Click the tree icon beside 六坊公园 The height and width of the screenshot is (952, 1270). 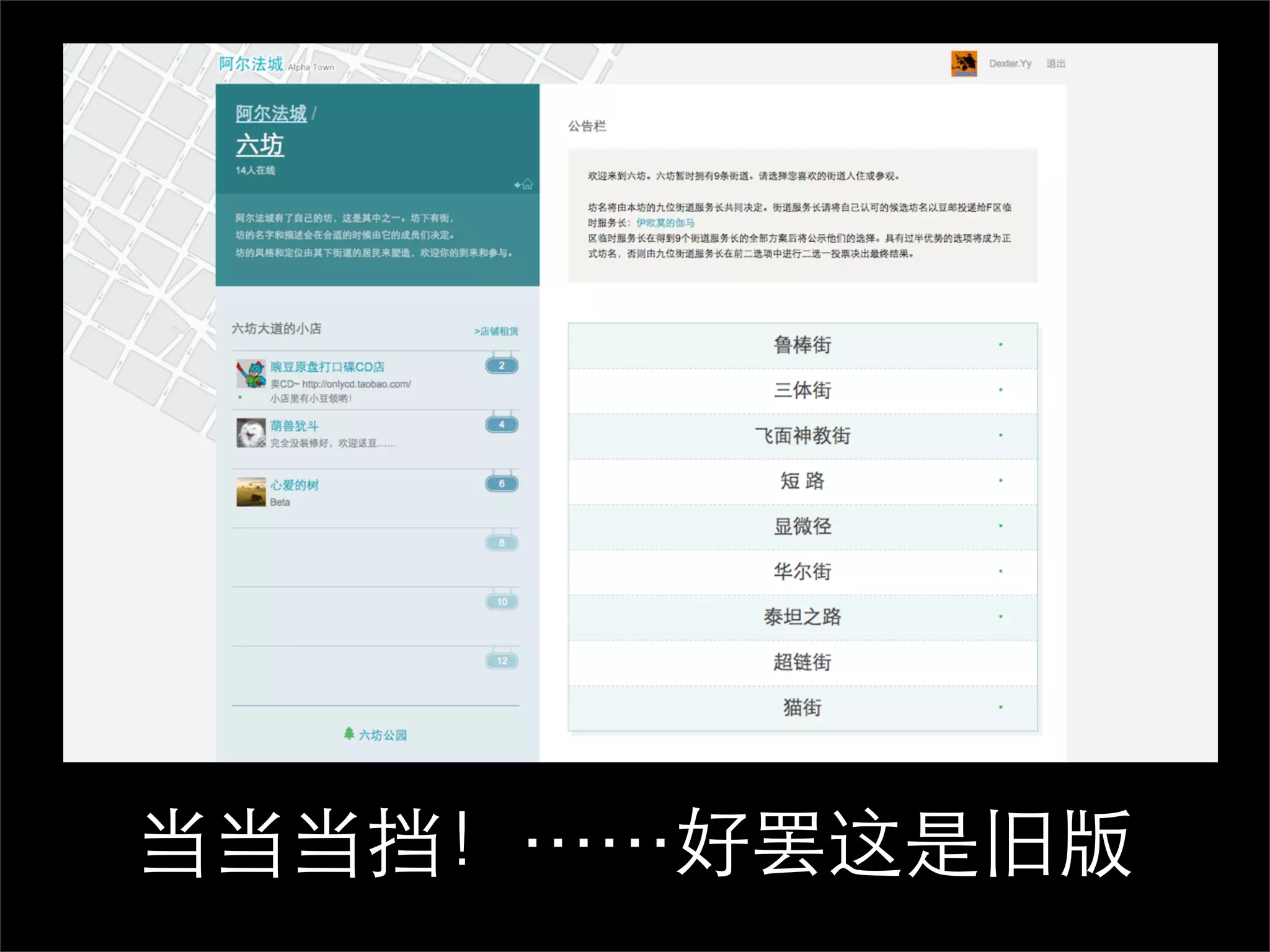pyautogui.click(x=349, y=733)
